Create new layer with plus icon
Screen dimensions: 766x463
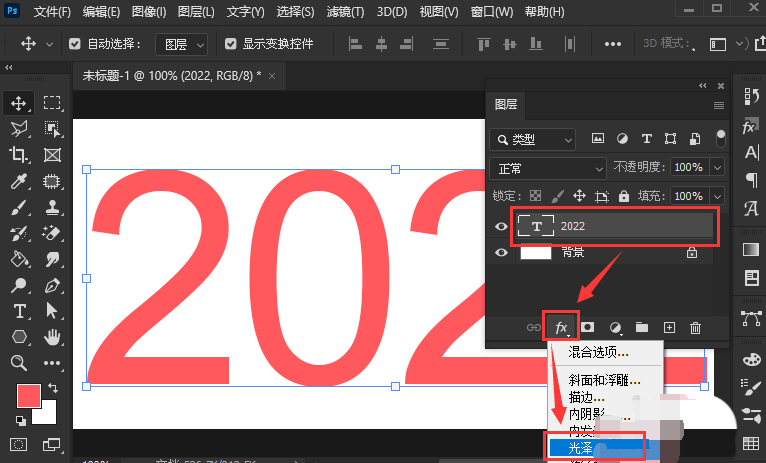pos(669,327)
